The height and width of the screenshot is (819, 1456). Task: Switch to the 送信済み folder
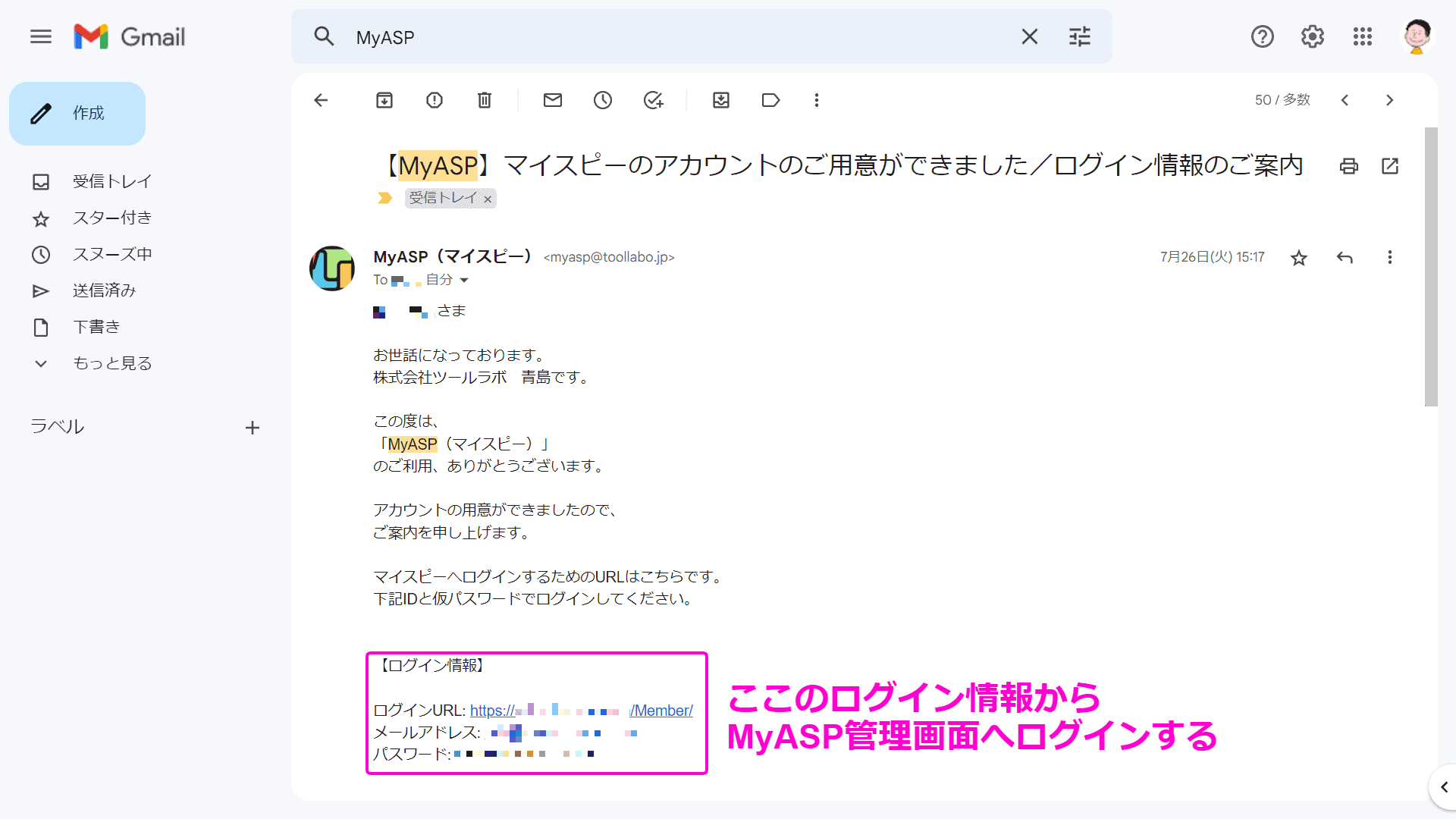[104, 290]
